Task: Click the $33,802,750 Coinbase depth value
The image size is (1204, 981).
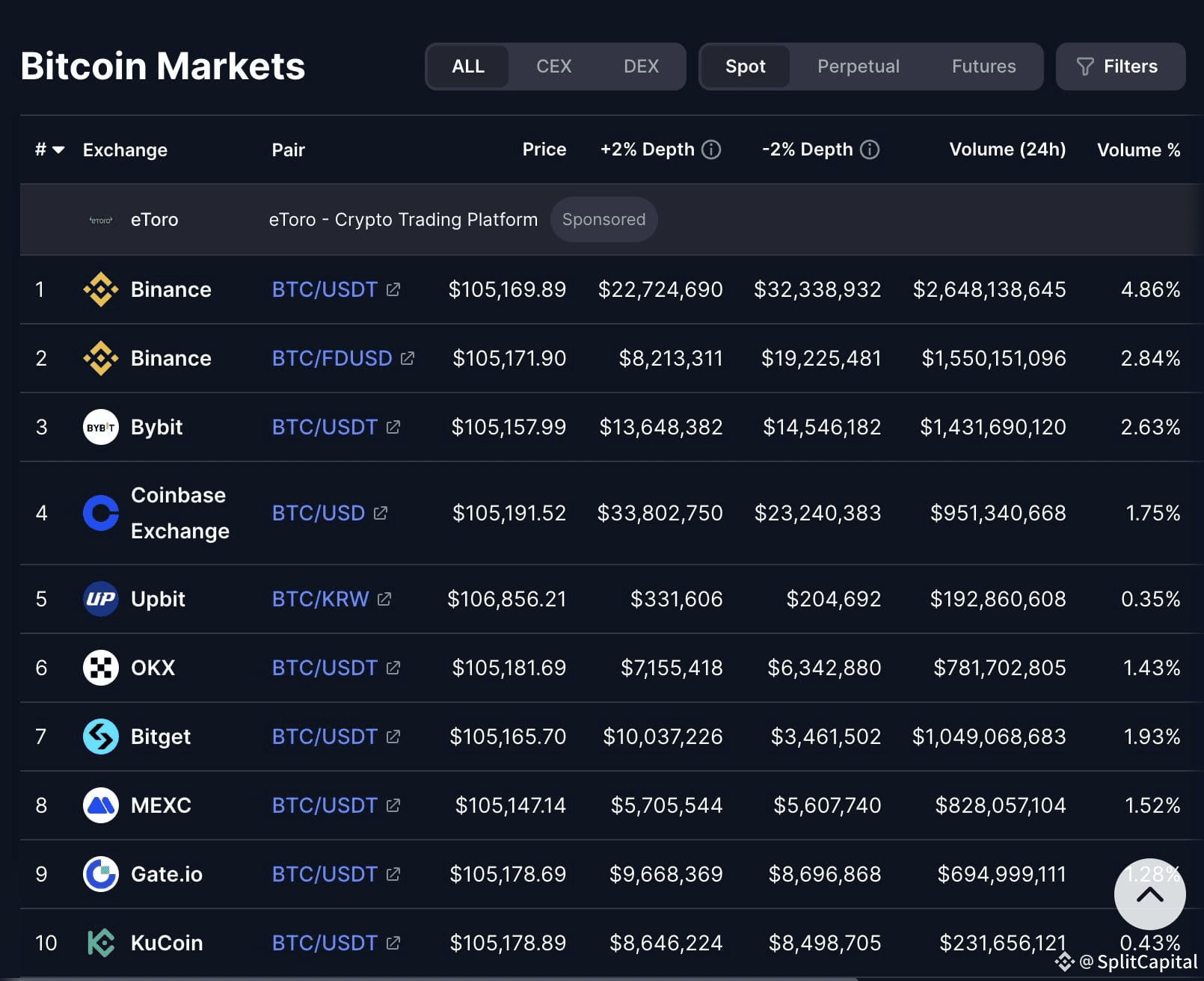Action: pyautogui.click(x=660, y=513)
